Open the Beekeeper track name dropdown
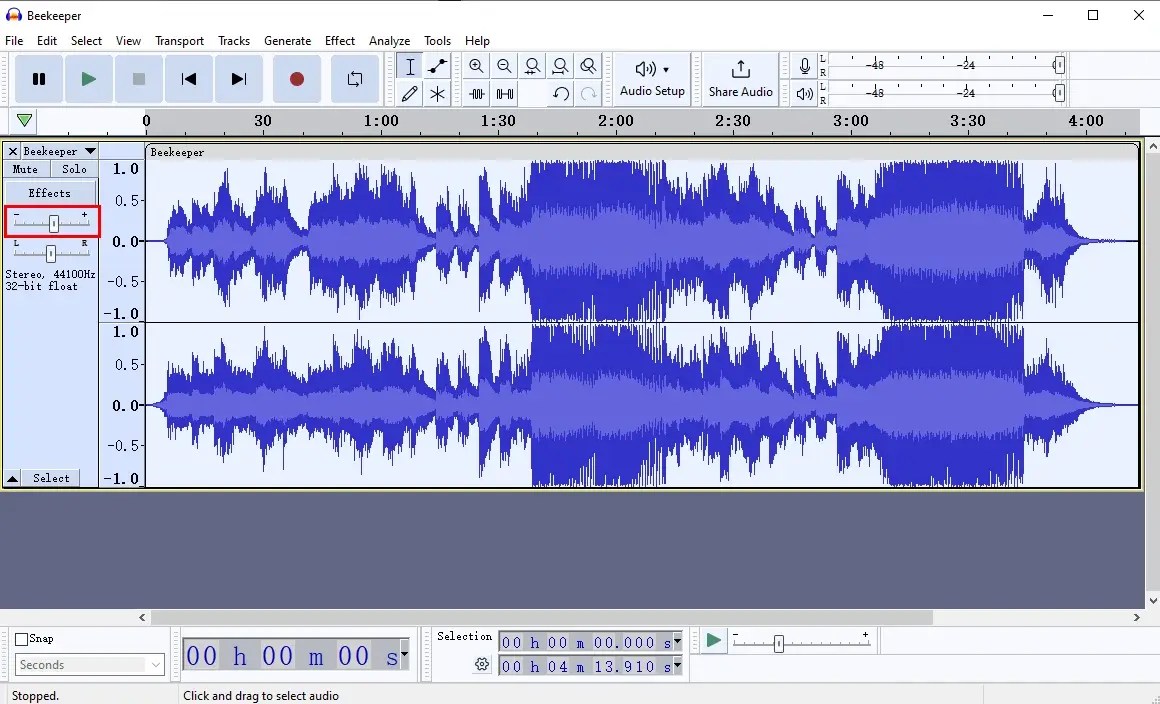 (91, 151)
